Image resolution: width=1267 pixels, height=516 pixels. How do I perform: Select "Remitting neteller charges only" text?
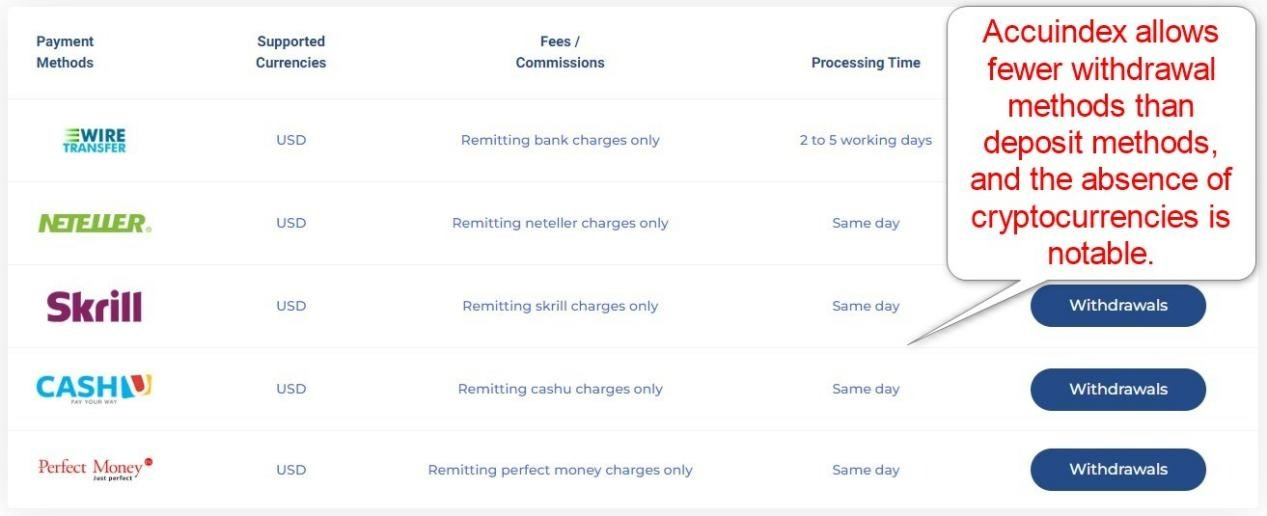pyautogui.click(x=560, y=223)
